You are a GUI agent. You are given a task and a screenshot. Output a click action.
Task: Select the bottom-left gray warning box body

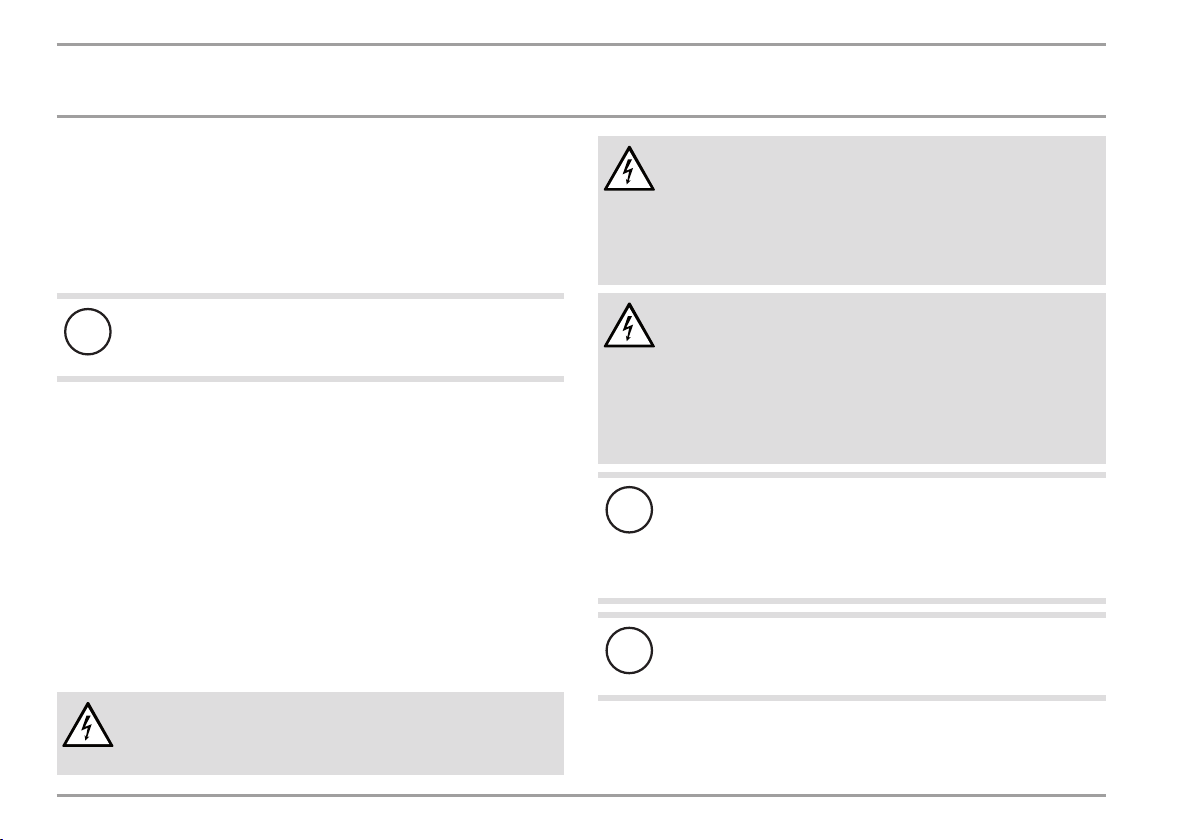click(x=310, y=734)
